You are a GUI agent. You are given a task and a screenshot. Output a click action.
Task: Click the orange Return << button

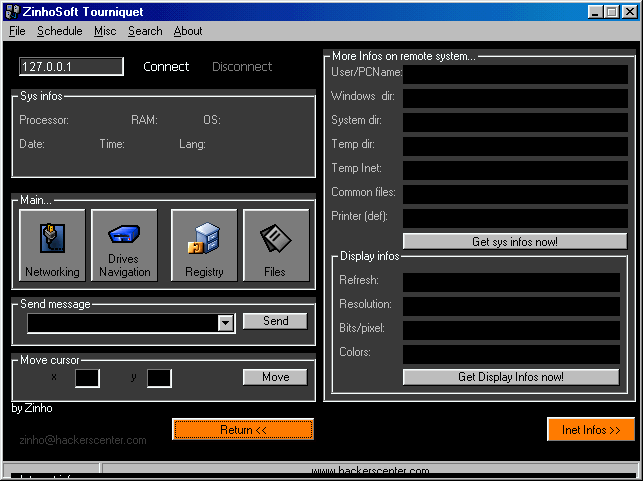click(243, 430)
